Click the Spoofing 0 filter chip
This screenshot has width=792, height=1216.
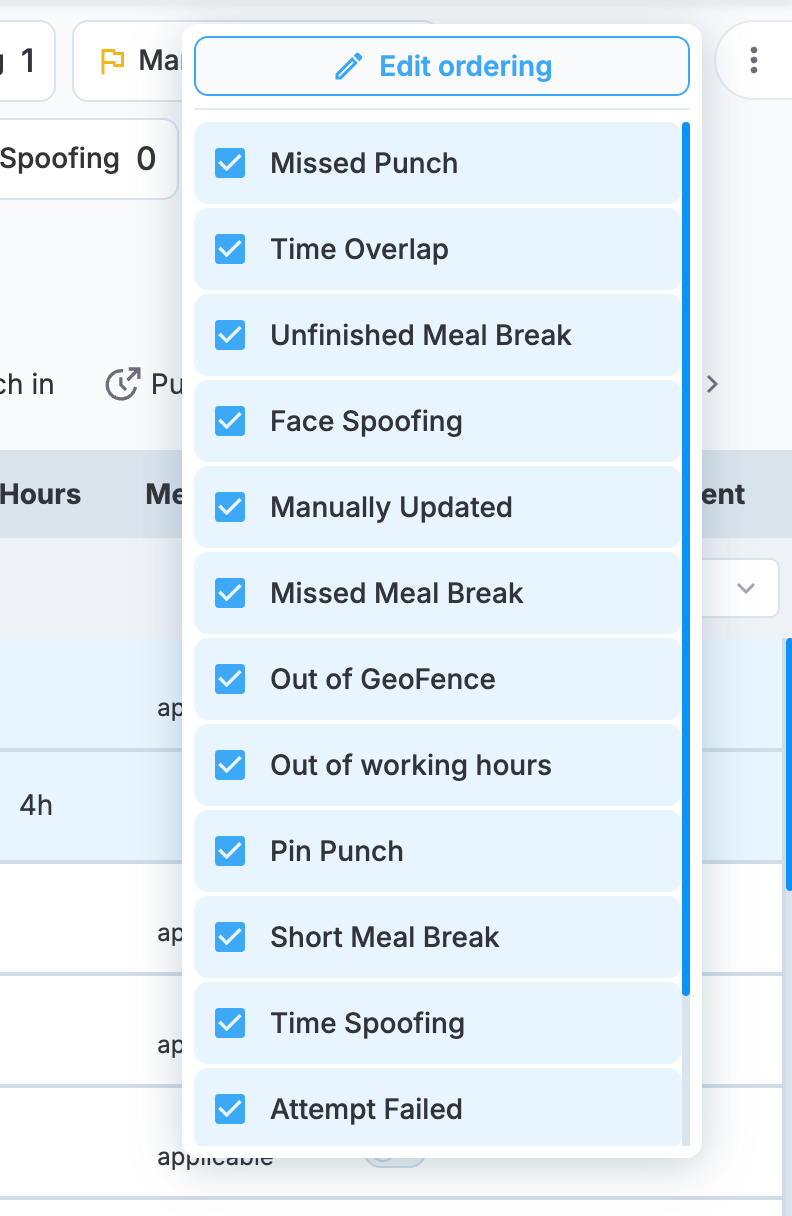coord(88,159)
